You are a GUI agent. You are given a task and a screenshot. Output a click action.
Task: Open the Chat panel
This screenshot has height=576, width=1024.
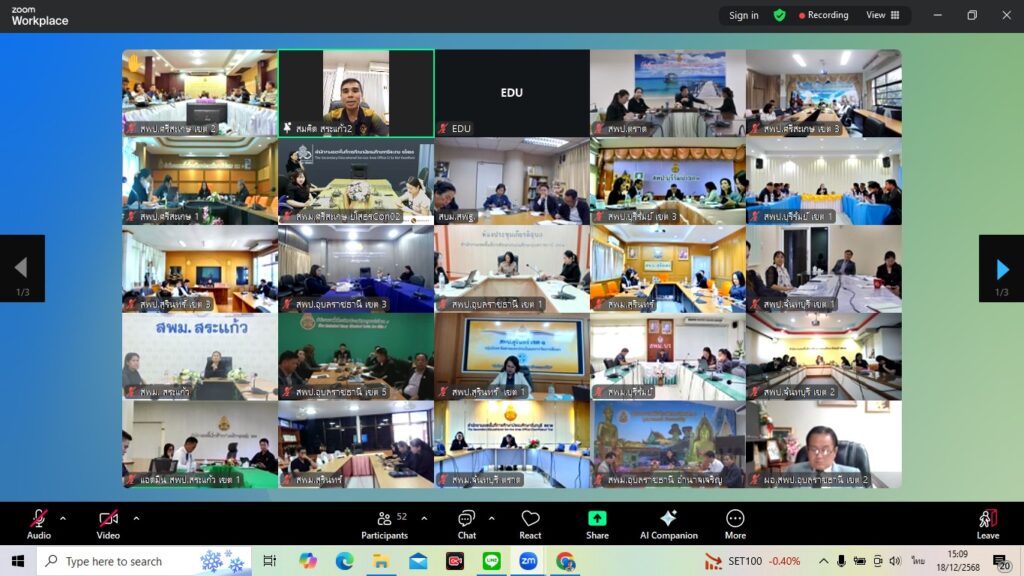[467, 524]
